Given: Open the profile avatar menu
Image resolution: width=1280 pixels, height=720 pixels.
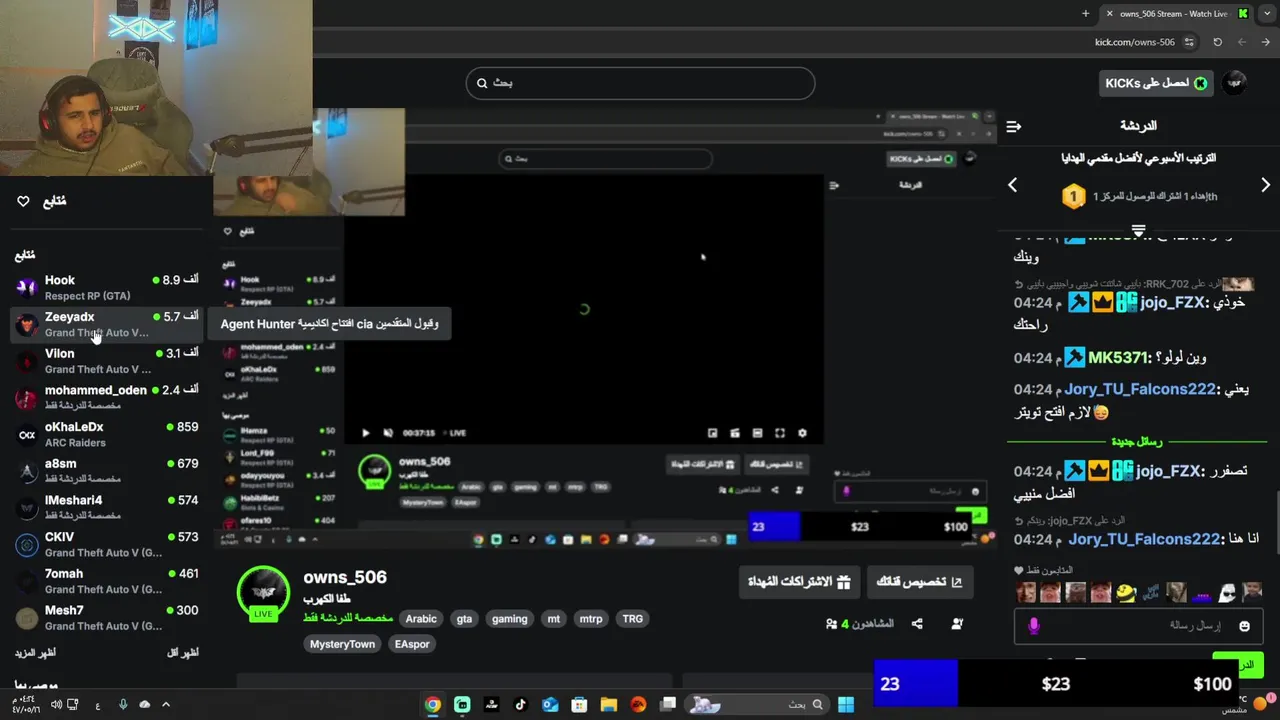Looking at the screenshot, I should pos(1235,83).
